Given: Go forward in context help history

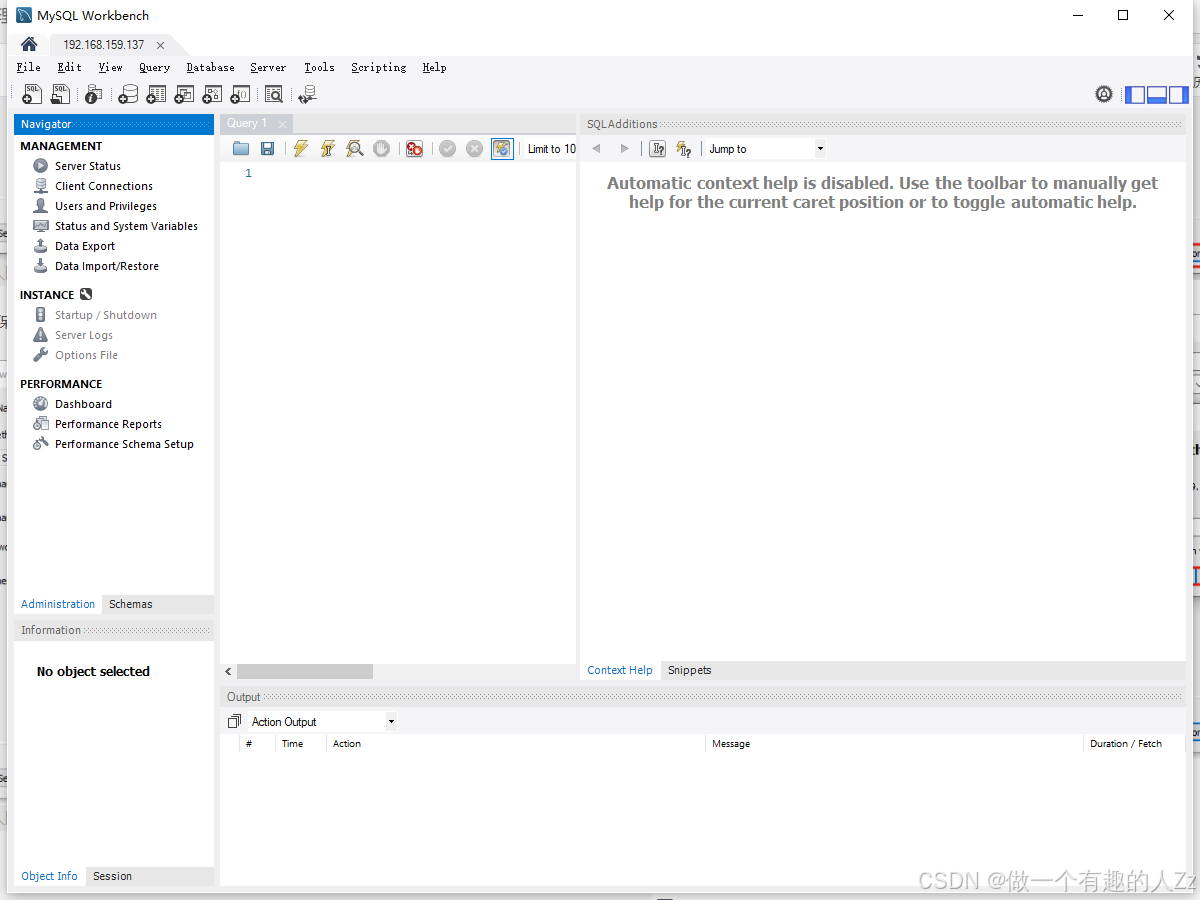Looking at the screenshot, I should tap(625, 149).
